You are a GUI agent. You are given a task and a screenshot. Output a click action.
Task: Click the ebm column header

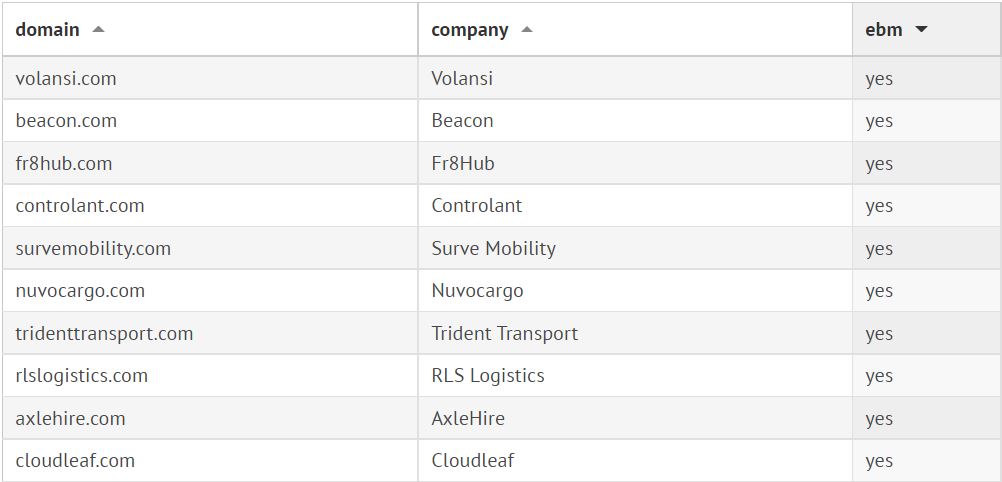[x=884, y=30]
